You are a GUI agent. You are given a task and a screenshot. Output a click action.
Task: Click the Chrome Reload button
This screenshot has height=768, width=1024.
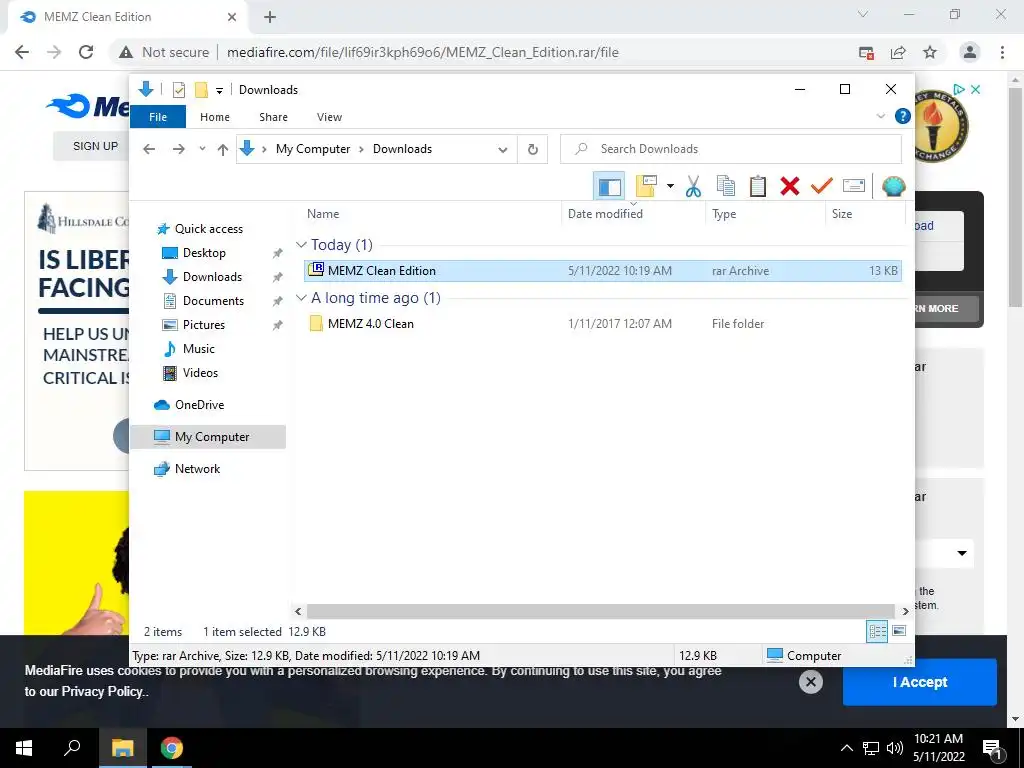pyautogui.click(x=86, y=52)
